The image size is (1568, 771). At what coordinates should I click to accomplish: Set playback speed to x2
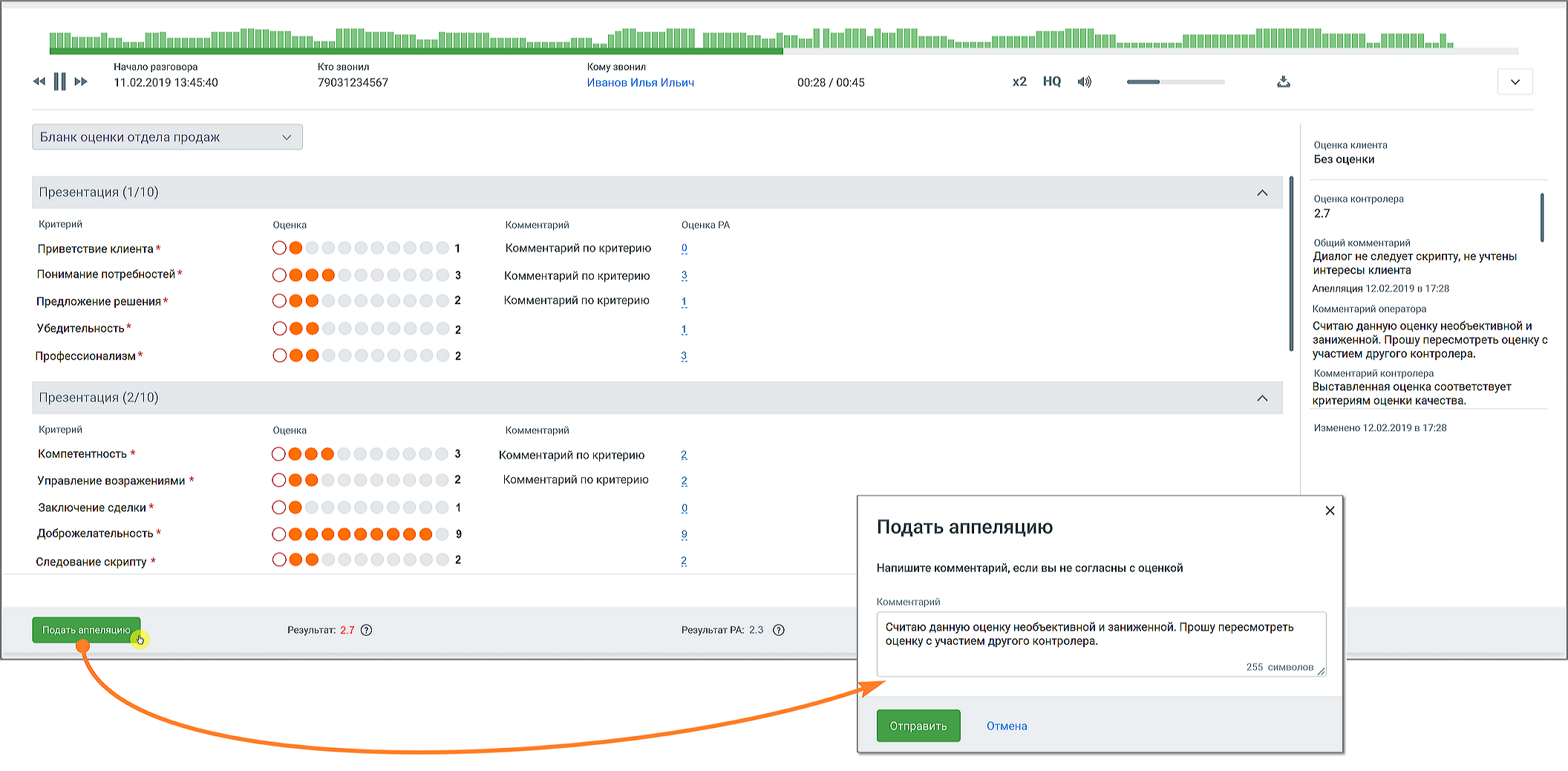tap(1019, 82)
